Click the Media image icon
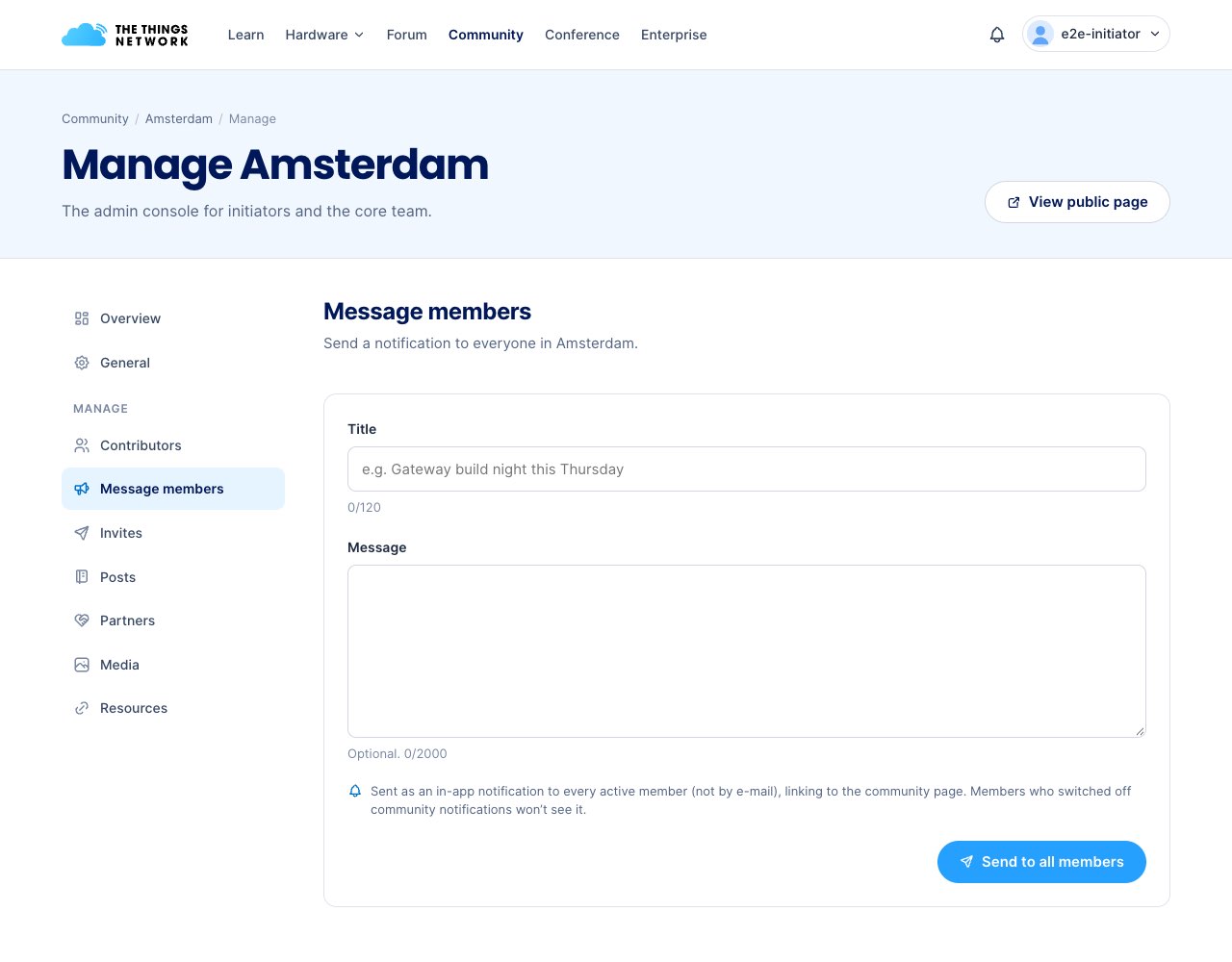Image resolution: width=1232 pixels, height=962 pixels. pos(82,665)
